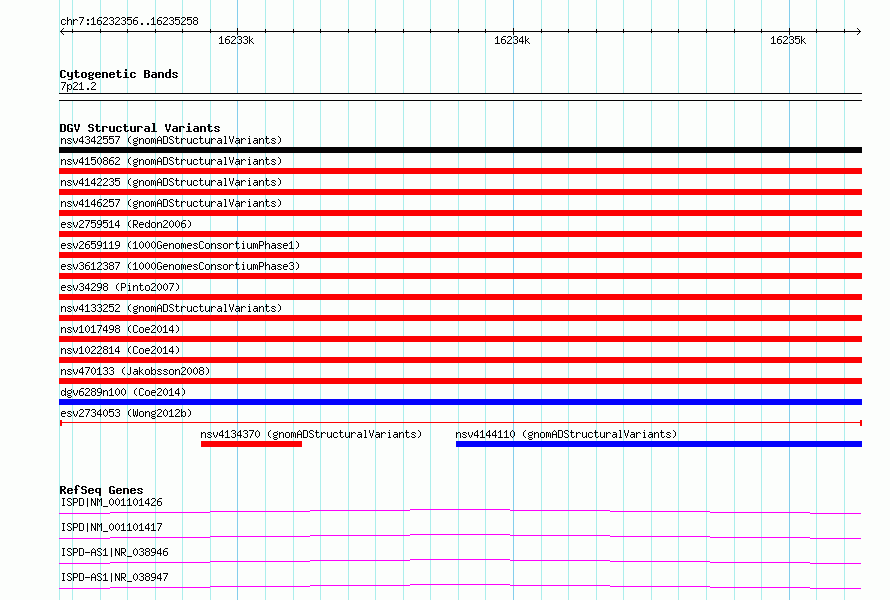Open the nsv1022814 (Coe2014) label
This screenshot has width=890, height=600.
(x=120, y=350)
